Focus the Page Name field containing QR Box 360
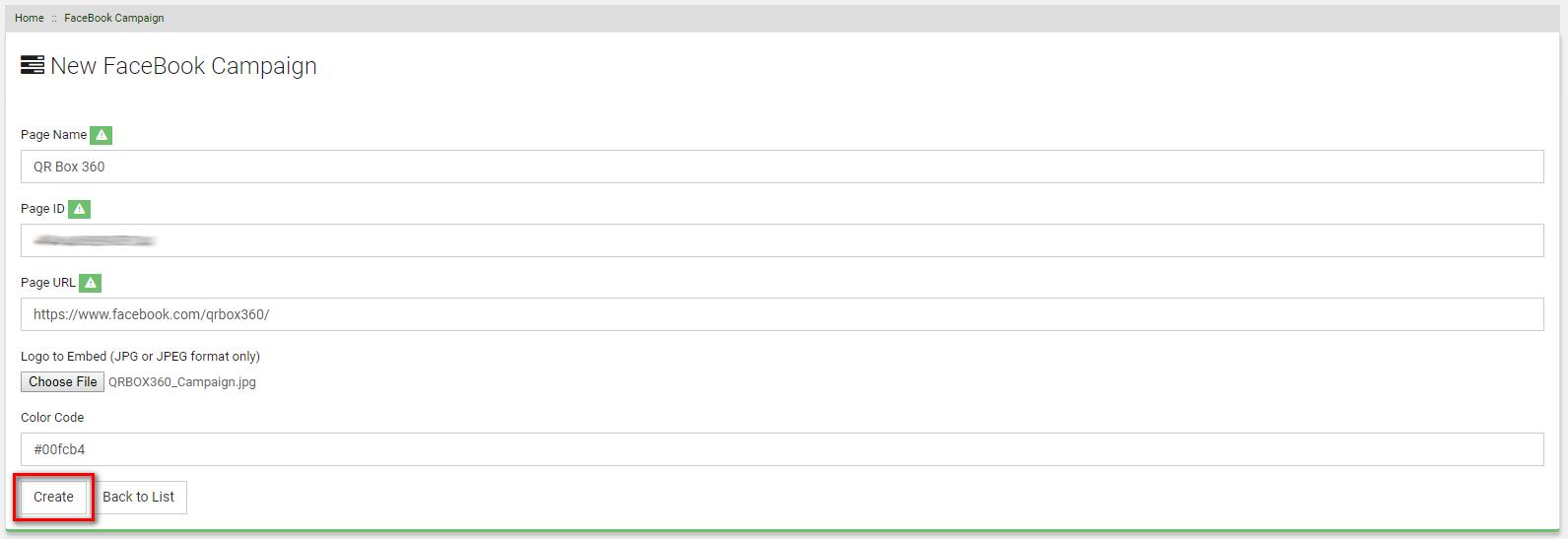 783,167
